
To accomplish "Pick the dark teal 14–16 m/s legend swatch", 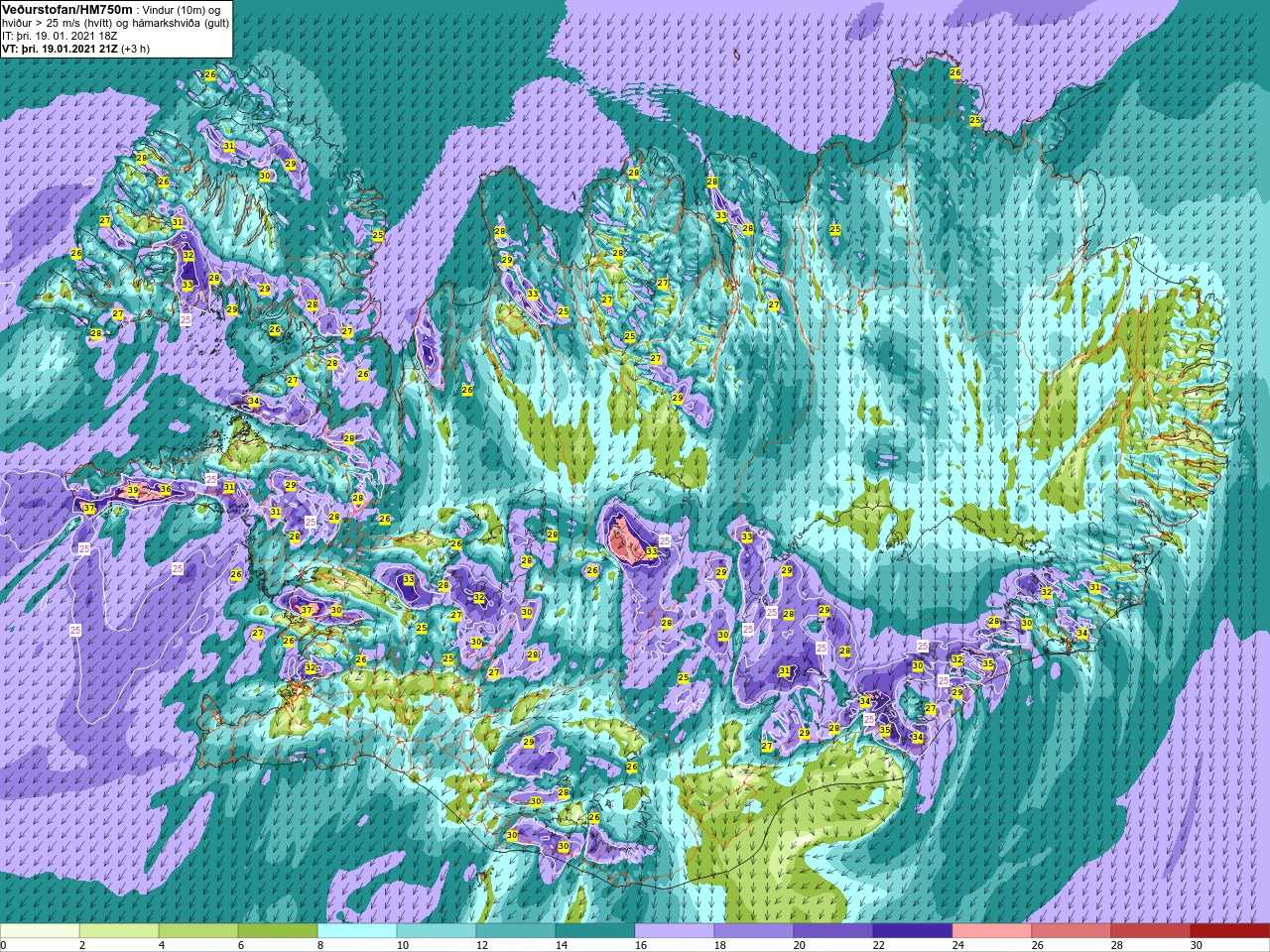I will pyautogui.click(x=595, y=931).
